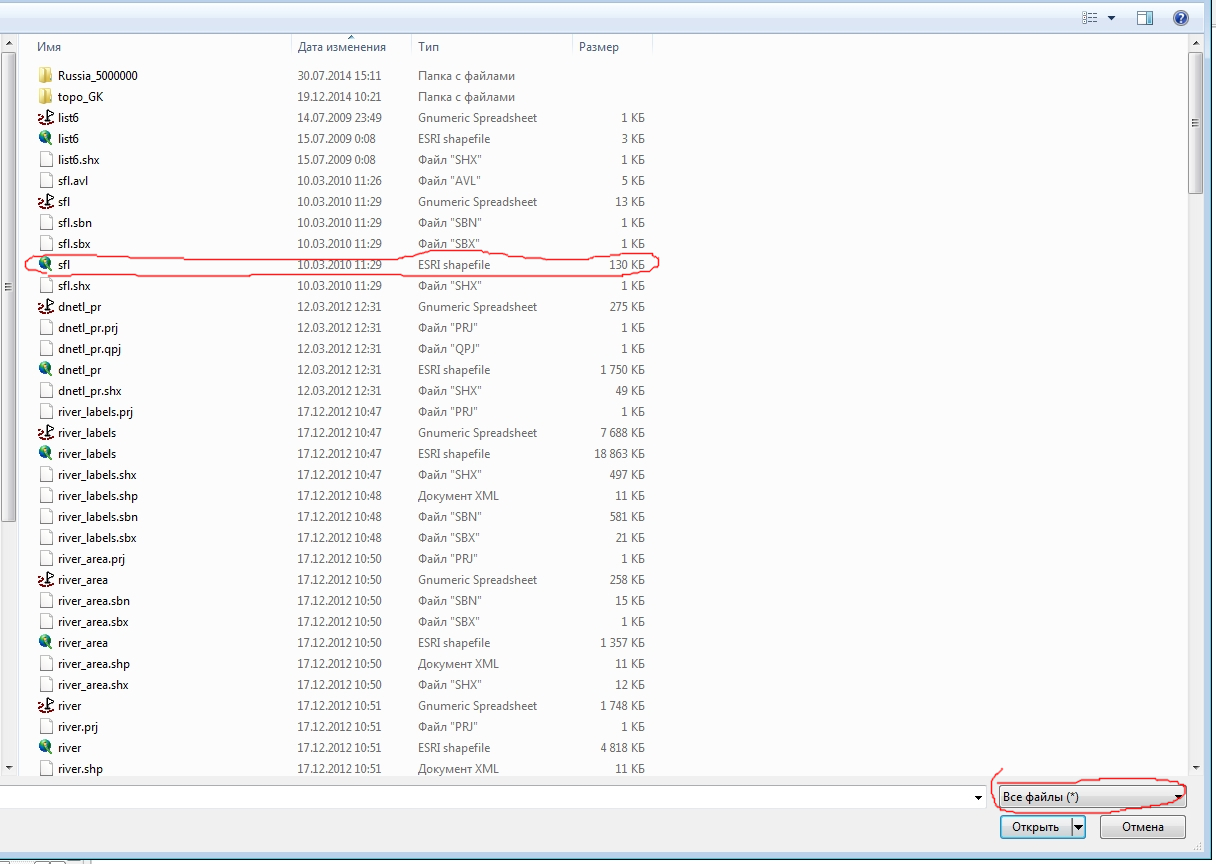Screen dimensions: 1216x864
Task: Click the date '19.12.2014 10:21'
Action: (x=339, y=97)
